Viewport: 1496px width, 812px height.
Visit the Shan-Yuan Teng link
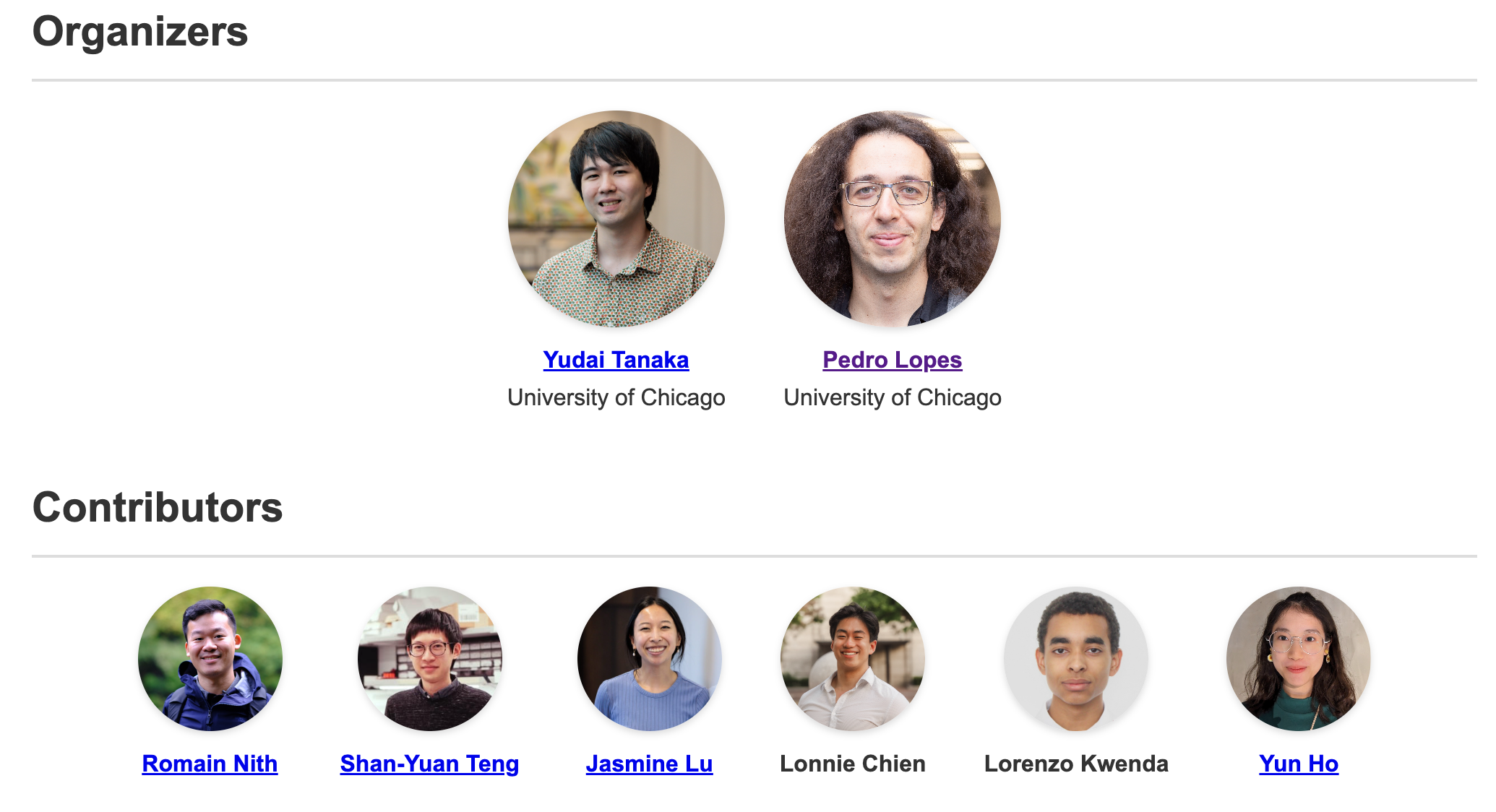pyautogui.click(x=429, y=764)
